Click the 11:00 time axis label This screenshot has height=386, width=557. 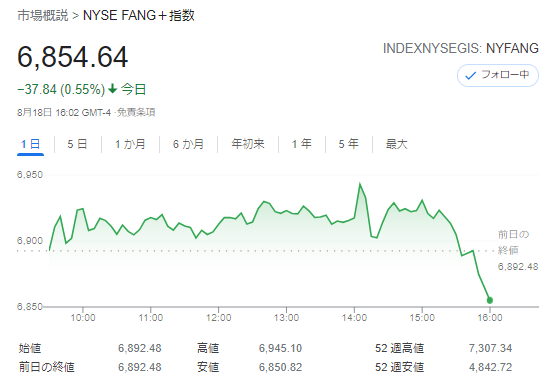point(151,317)
